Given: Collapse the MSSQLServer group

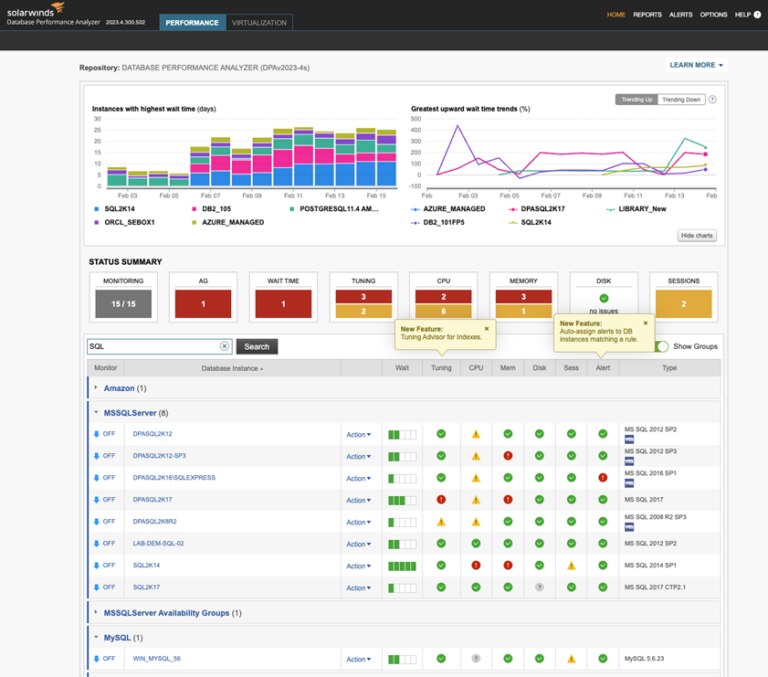Looking at the screenshot, I should [96, 412].
